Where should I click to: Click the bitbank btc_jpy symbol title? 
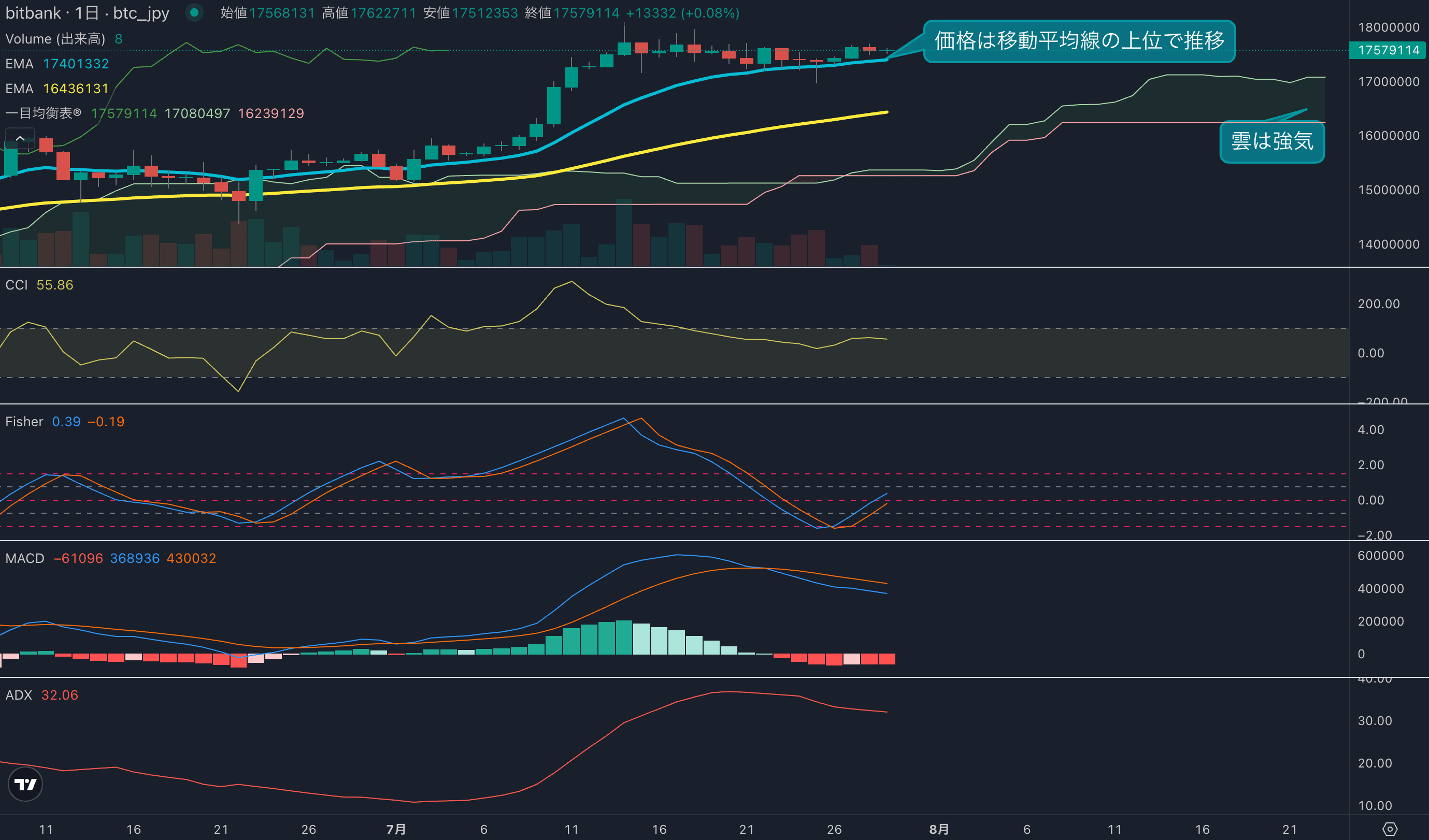tap(88, 13)
